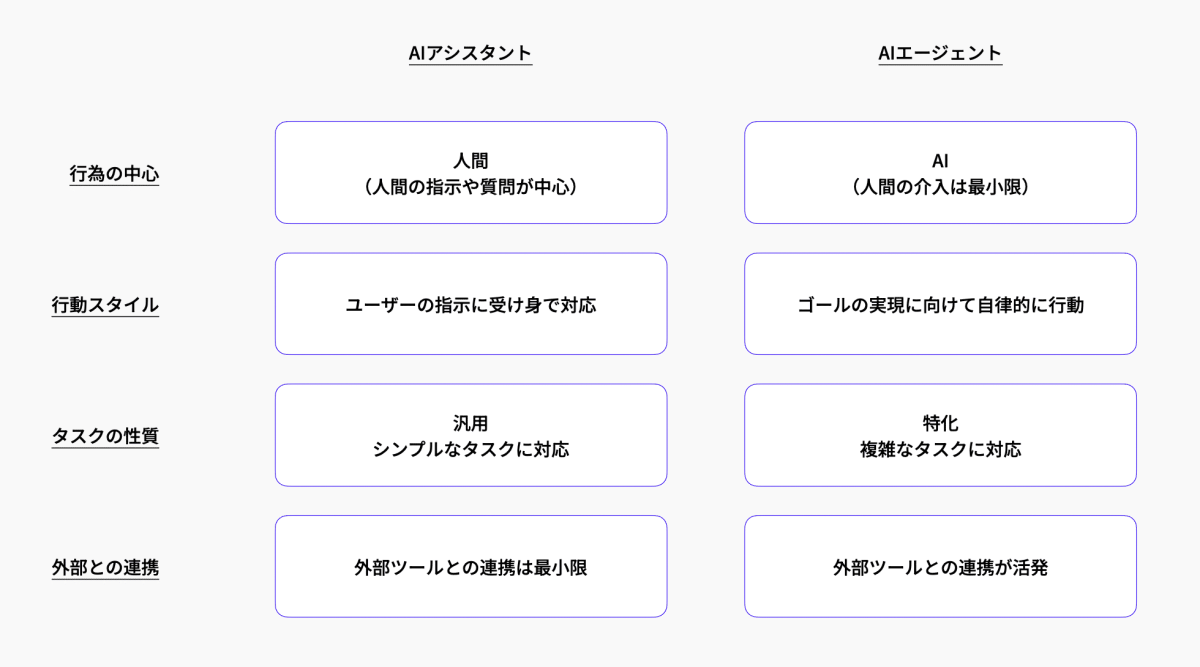Image resolution: width=1200 pixels, height=667 pixels.
Task: Select the ゴールの実現に向けて自律的に行動 box
Action: pos(940,305)
